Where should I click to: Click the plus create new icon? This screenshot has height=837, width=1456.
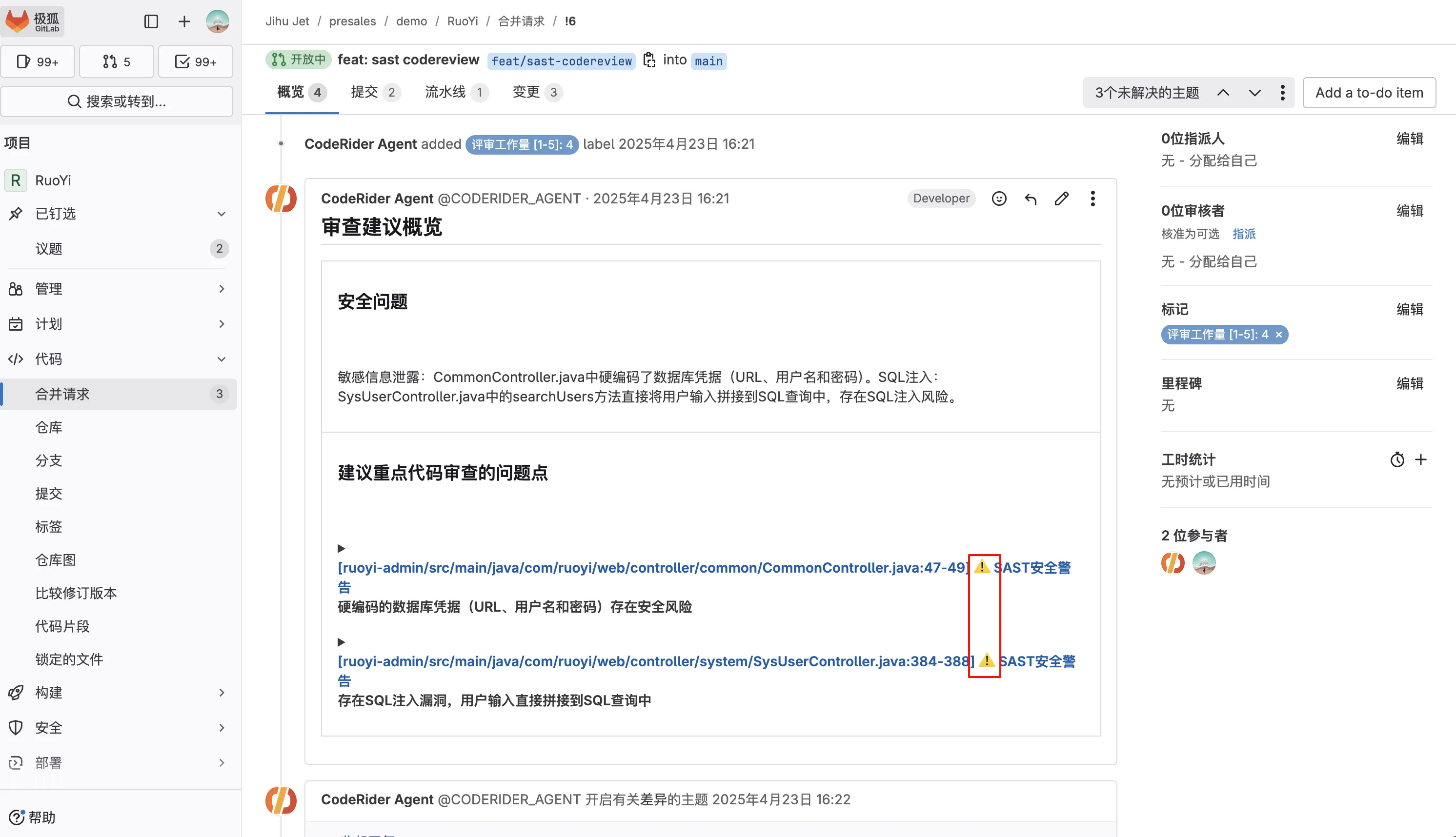[x=184, y=21]
